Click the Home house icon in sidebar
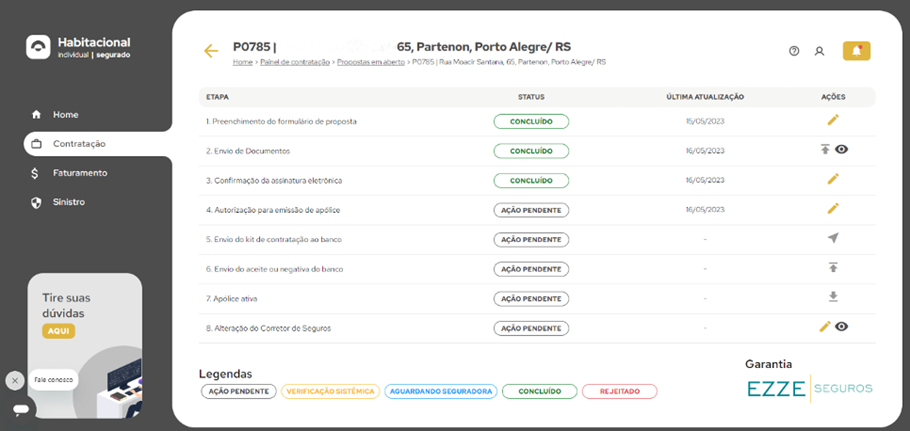 click(x=36, y=115)
